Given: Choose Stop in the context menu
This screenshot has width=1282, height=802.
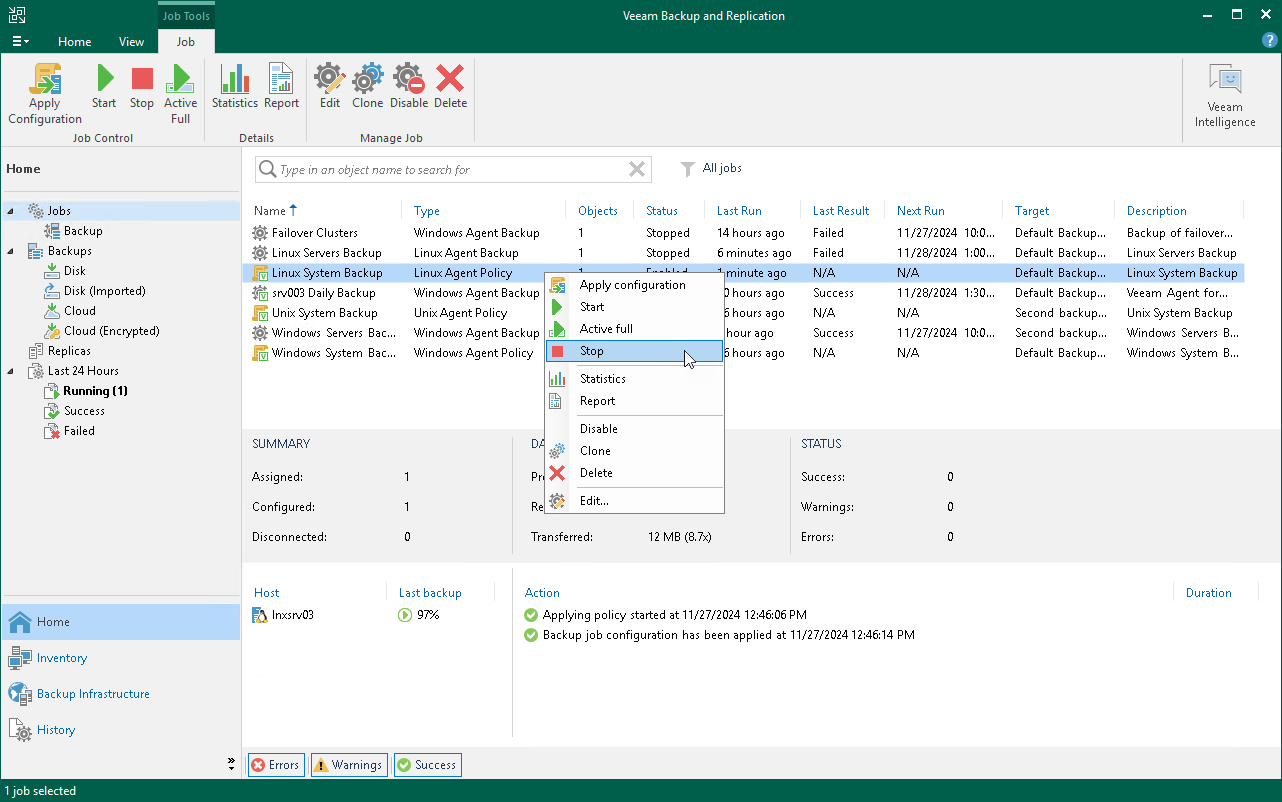Looking at the screenshot, I should click(592, 351).
